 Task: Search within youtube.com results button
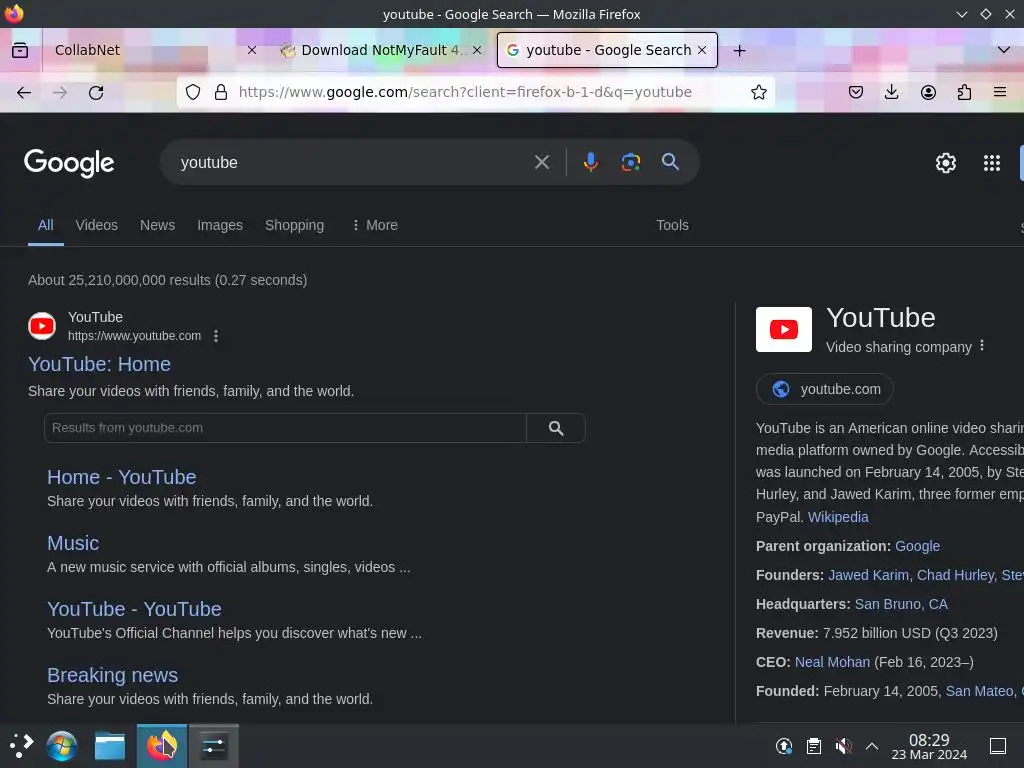pos(556,428)
